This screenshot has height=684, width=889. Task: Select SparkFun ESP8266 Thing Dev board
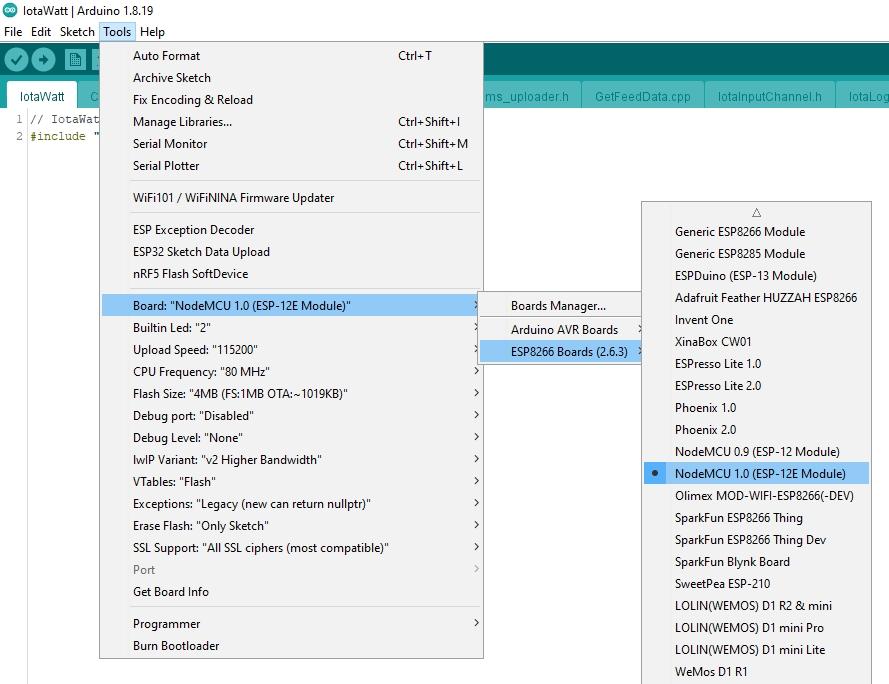tap(756, 540)
